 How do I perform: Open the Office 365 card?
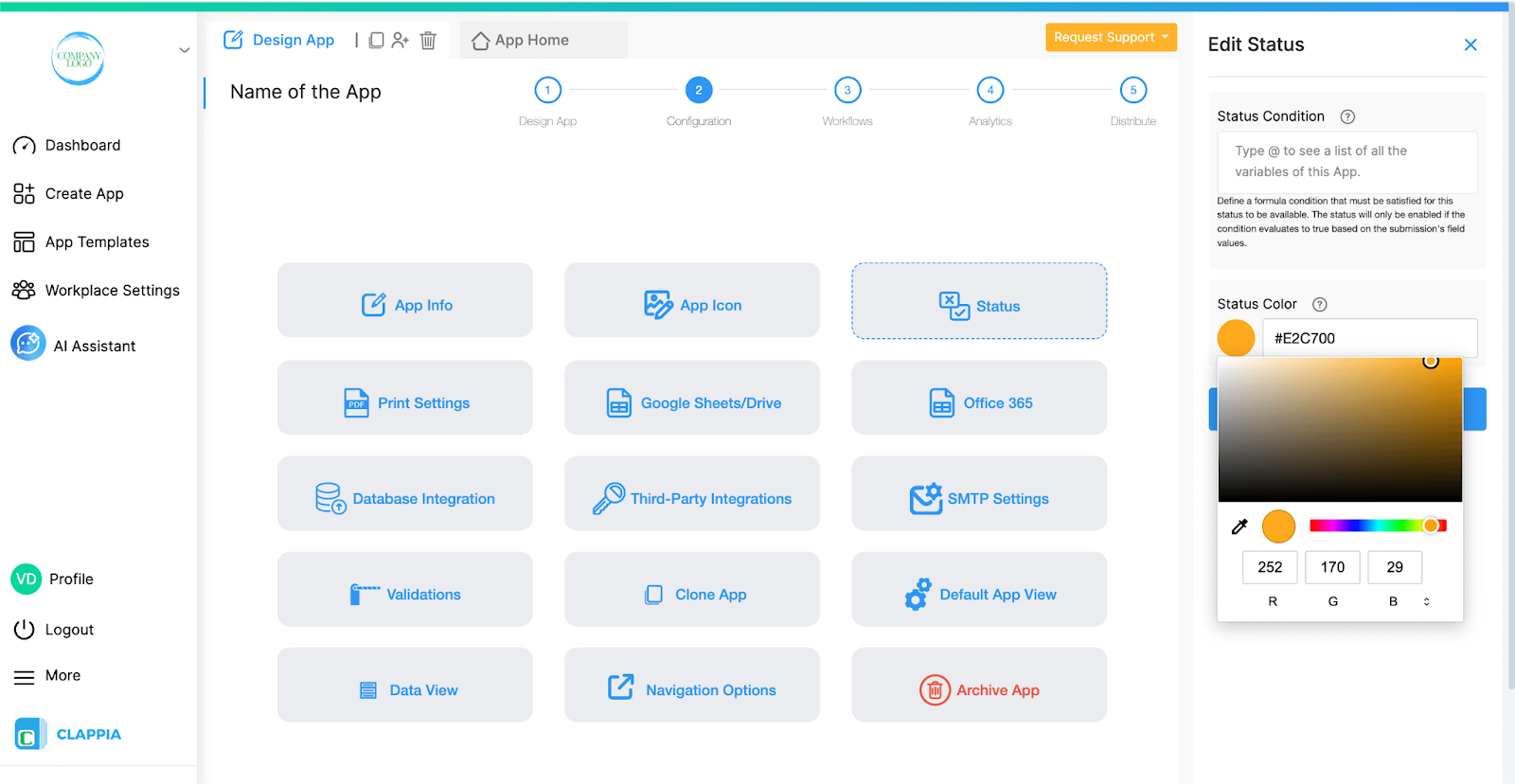pos(979,398)
